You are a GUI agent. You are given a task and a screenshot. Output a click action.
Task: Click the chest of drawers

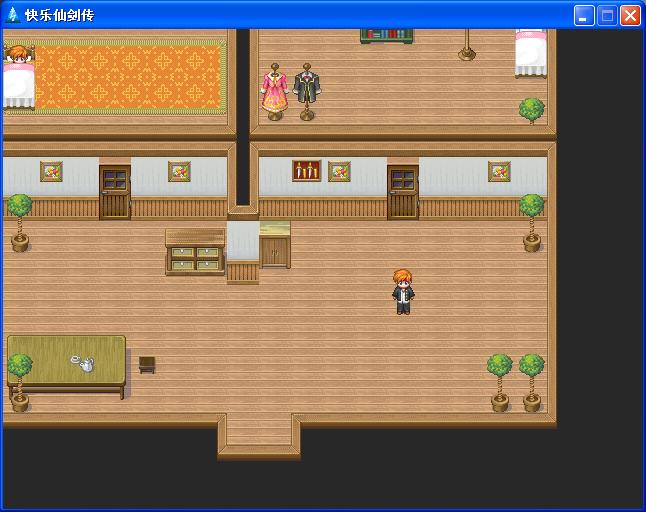195,252
